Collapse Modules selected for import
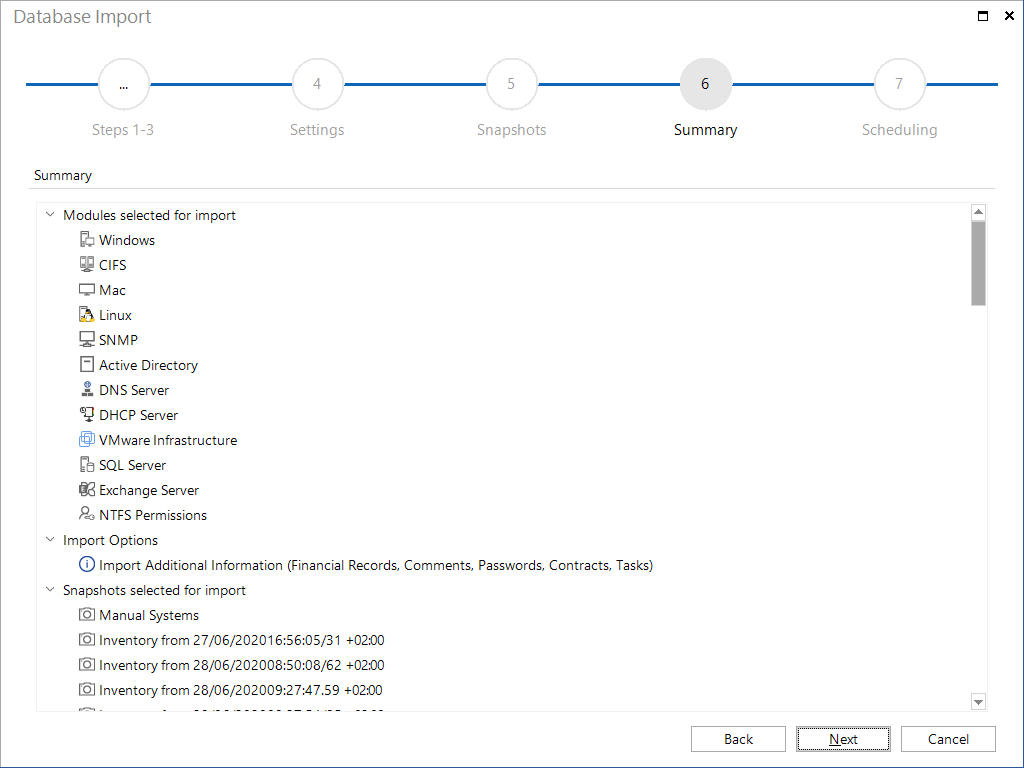The width and height of the screenshot is (1024, 768). (50, 214)
